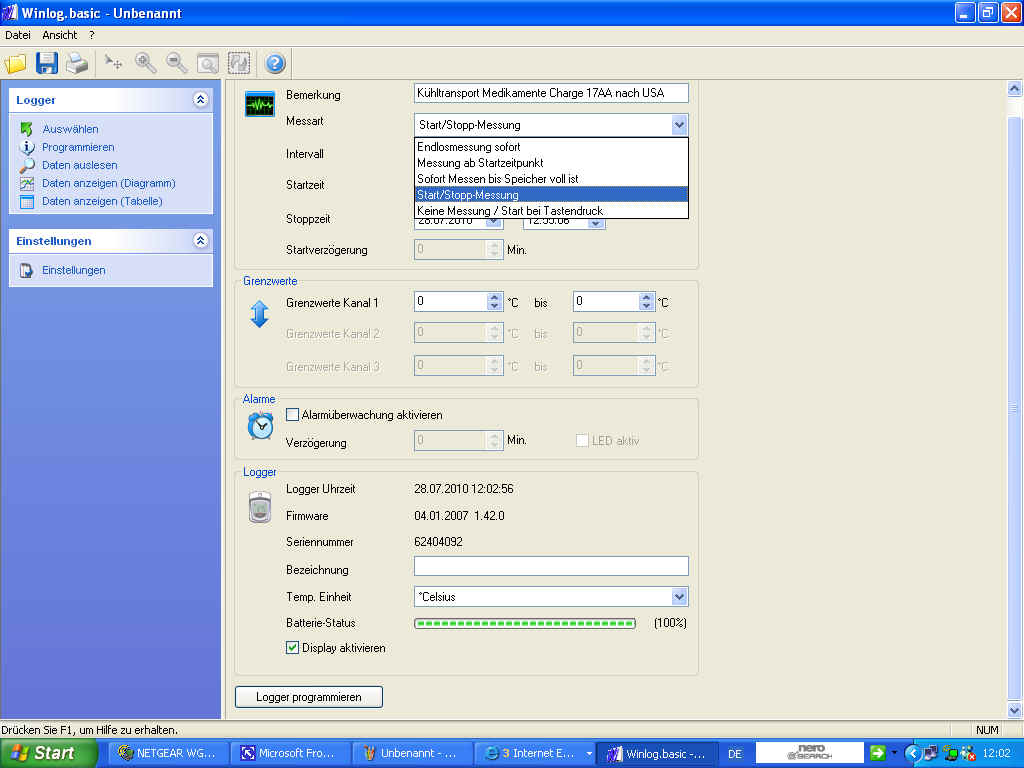Click the zoom-to-fit toolbar icon

tap(208, 63)
